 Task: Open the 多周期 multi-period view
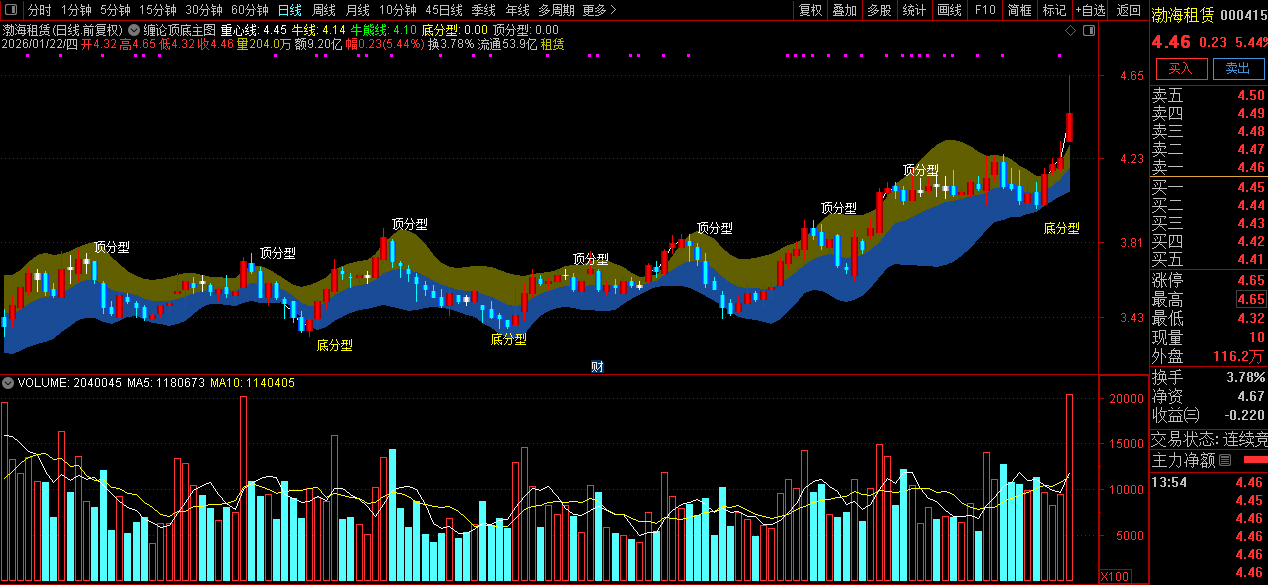pos(556,10)
